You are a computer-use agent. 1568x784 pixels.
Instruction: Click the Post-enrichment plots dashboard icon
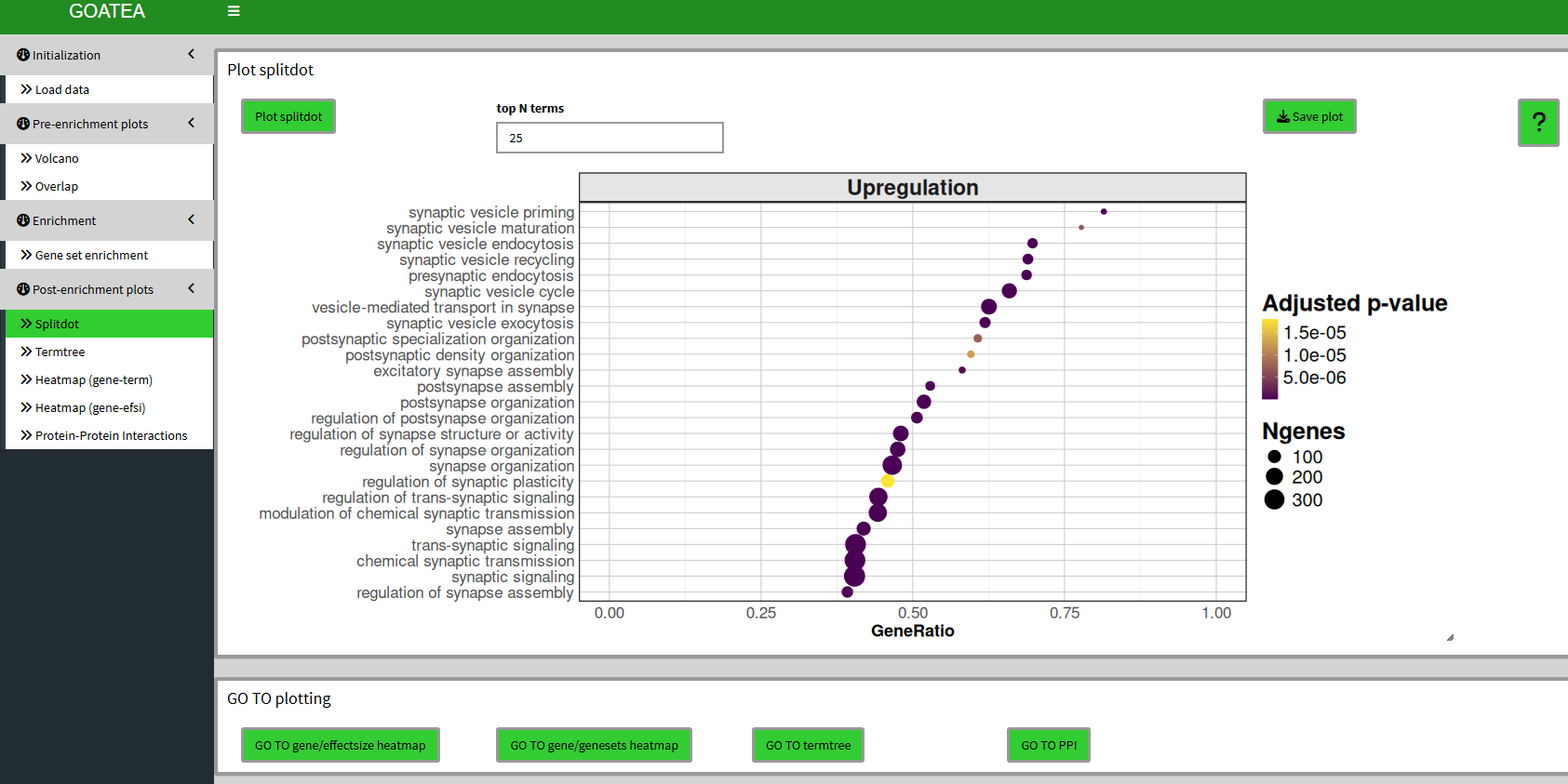tap(23, 289)
